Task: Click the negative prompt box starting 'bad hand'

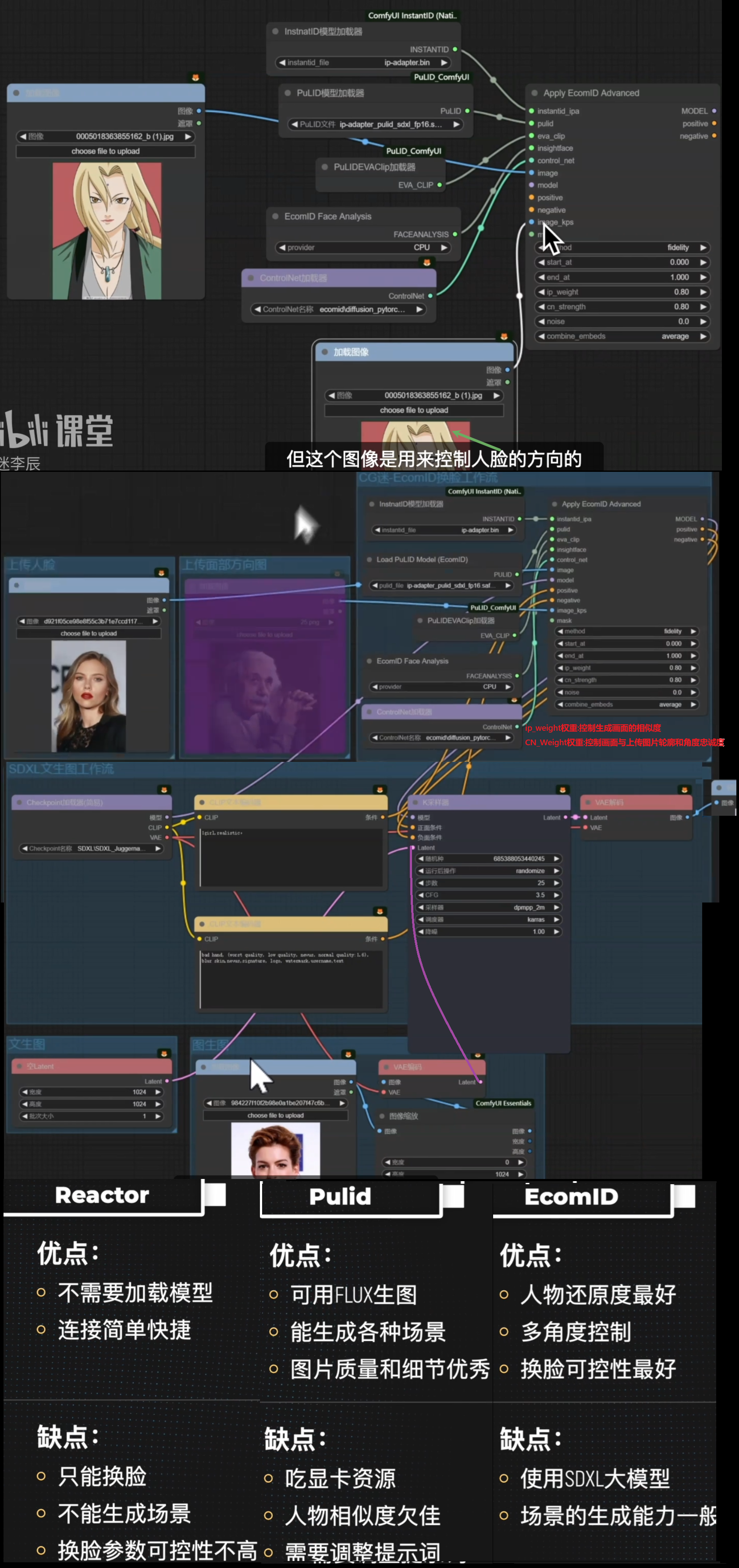Action: [x=292, y=979]
